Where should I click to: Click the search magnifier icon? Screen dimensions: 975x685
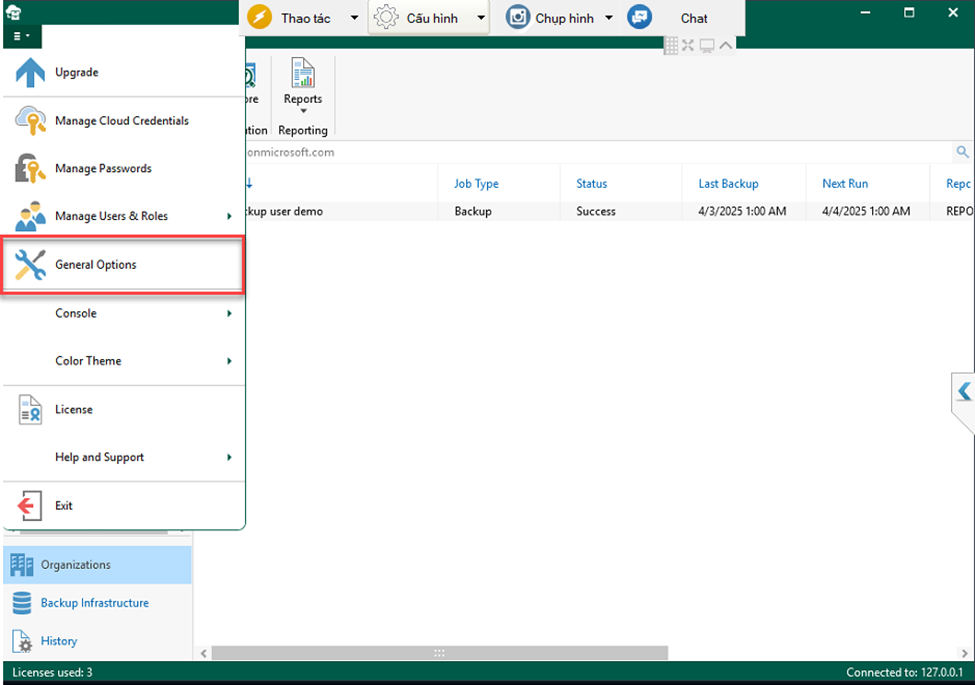point(962,152)
